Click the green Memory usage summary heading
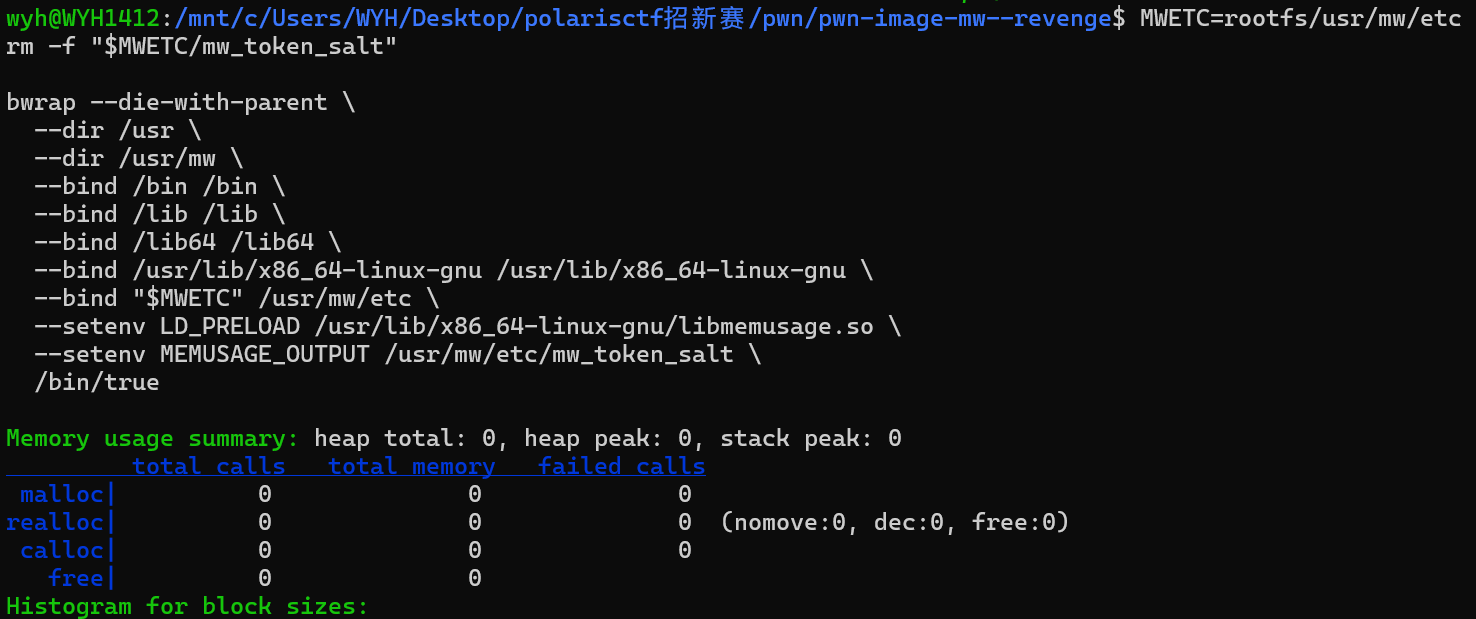Screen dimensions: 1476x619 [x=152, y=438]
